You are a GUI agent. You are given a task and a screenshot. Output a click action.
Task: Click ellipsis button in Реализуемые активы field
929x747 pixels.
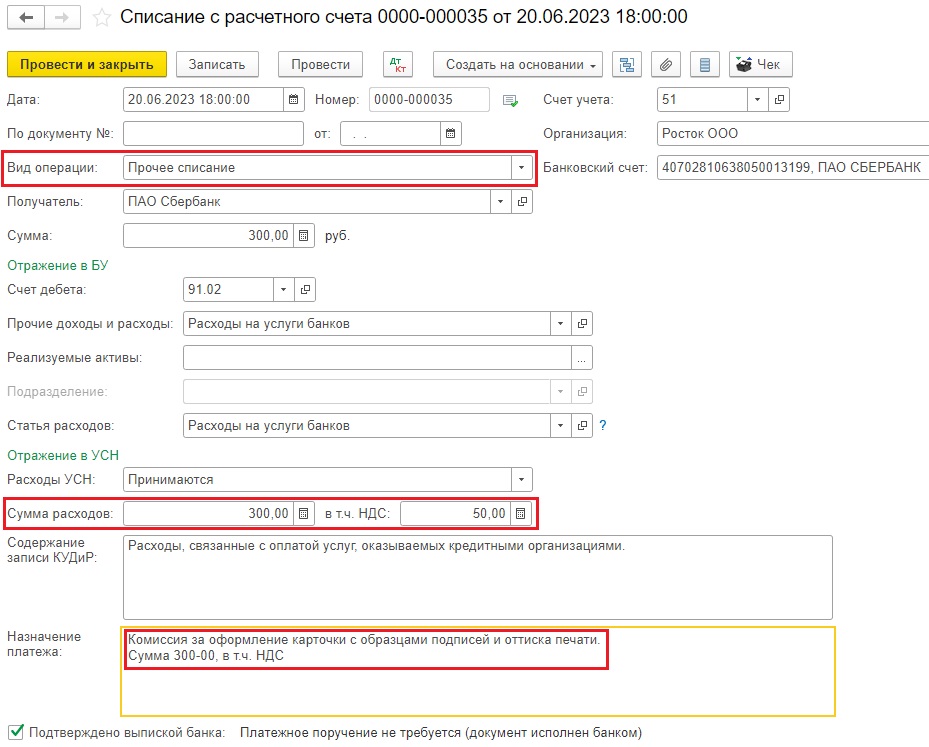tap(582, 357)
